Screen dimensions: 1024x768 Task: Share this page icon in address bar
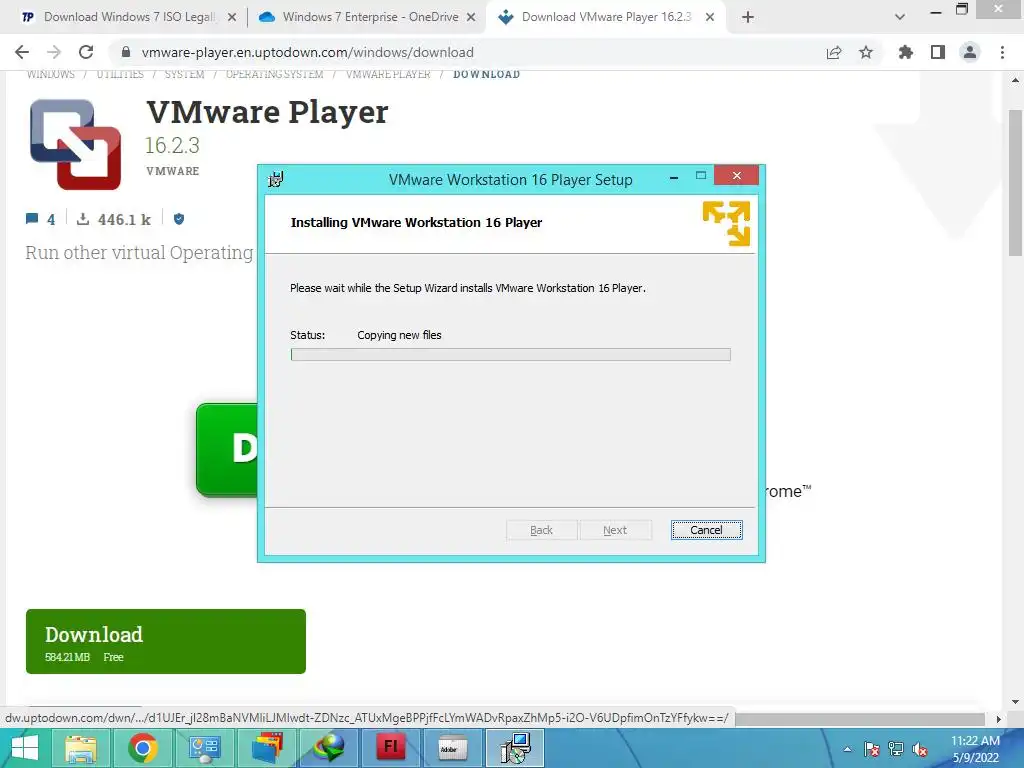834,52
